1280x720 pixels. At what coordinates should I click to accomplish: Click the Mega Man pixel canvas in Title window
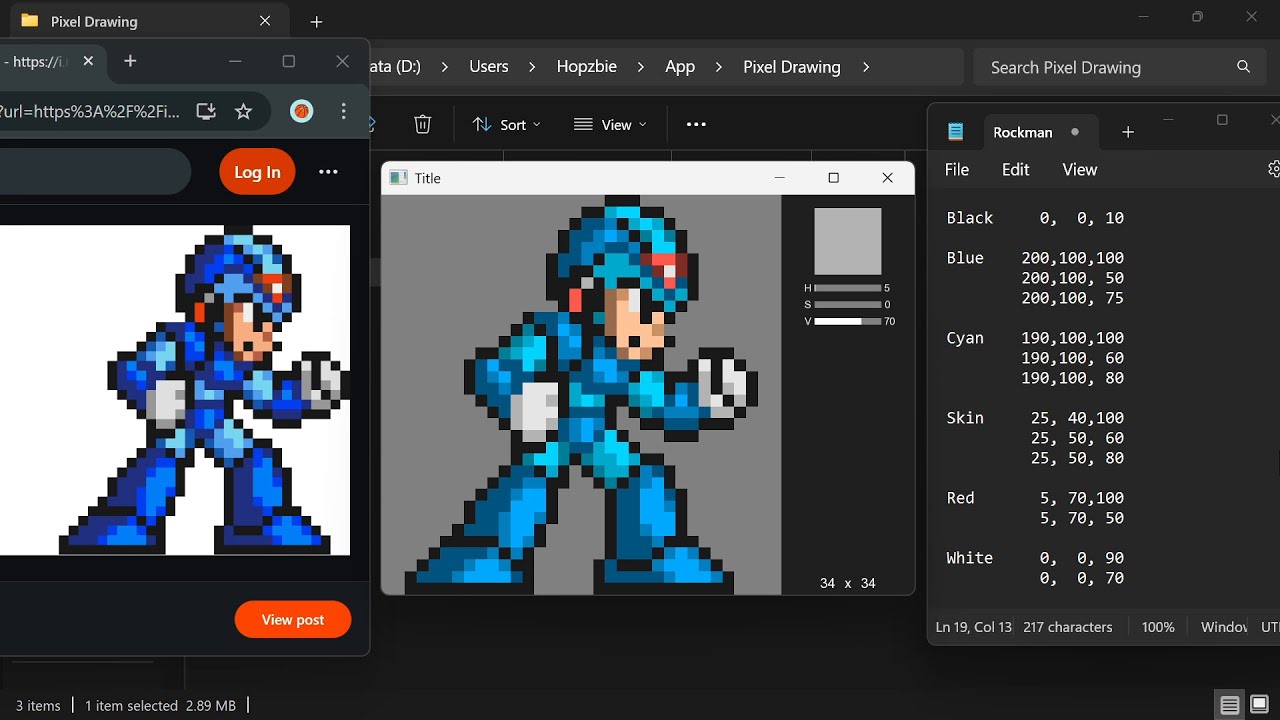[581, 395]
